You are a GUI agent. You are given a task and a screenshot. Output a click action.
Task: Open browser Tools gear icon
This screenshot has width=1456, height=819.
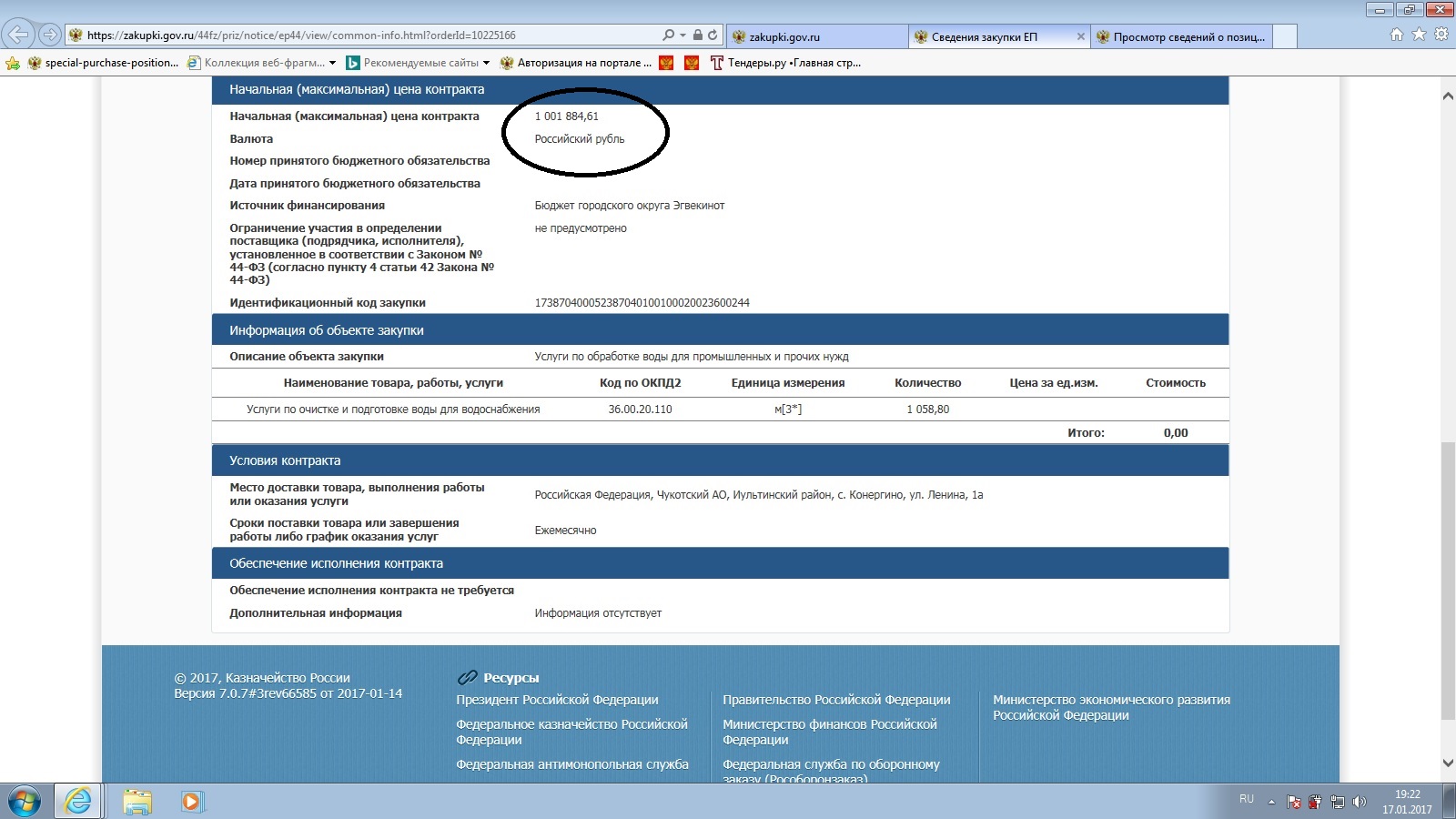coord(1441,35)
